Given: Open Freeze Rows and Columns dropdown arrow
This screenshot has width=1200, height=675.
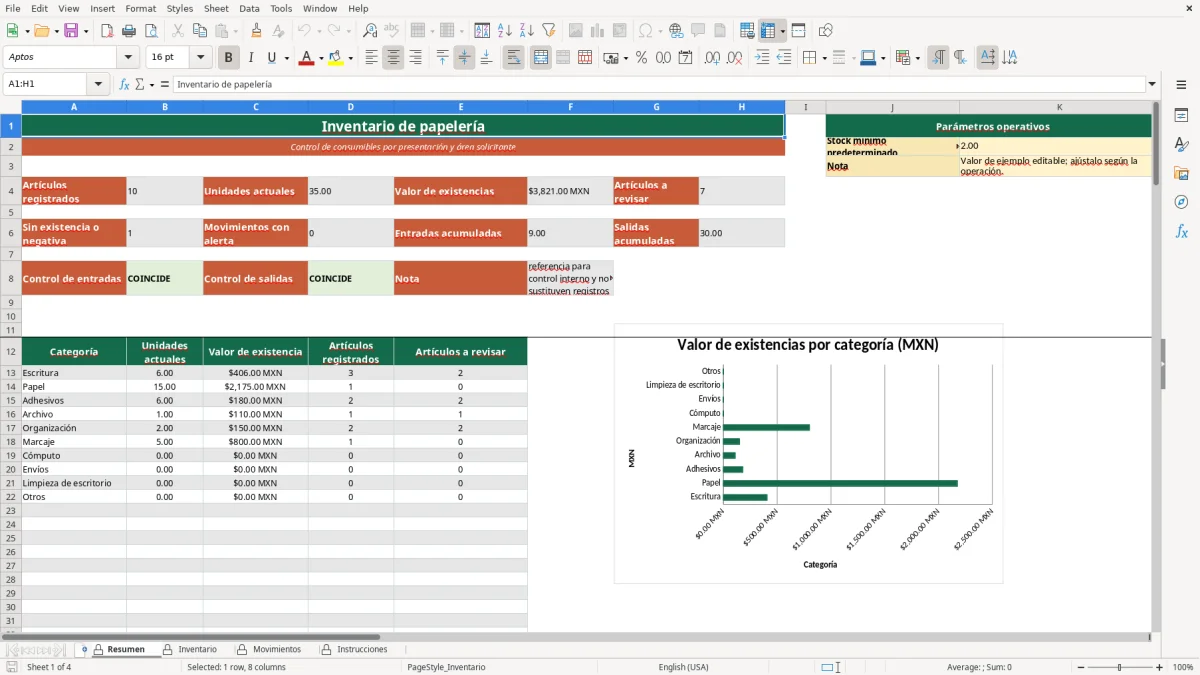Looking at the screenshot, I should click(x=783, y=31).
